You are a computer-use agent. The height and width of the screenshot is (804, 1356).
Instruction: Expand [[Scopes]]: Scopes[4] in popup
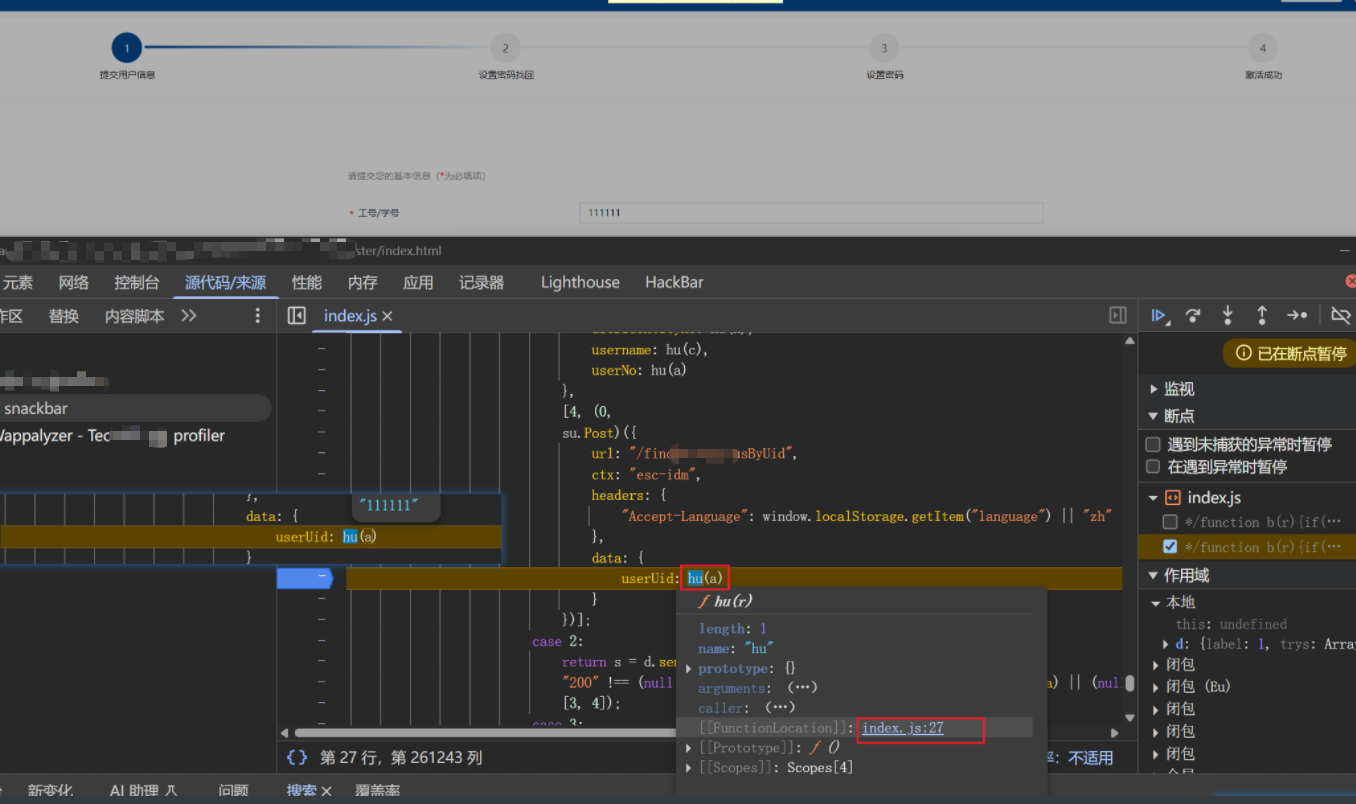point(688,768)
